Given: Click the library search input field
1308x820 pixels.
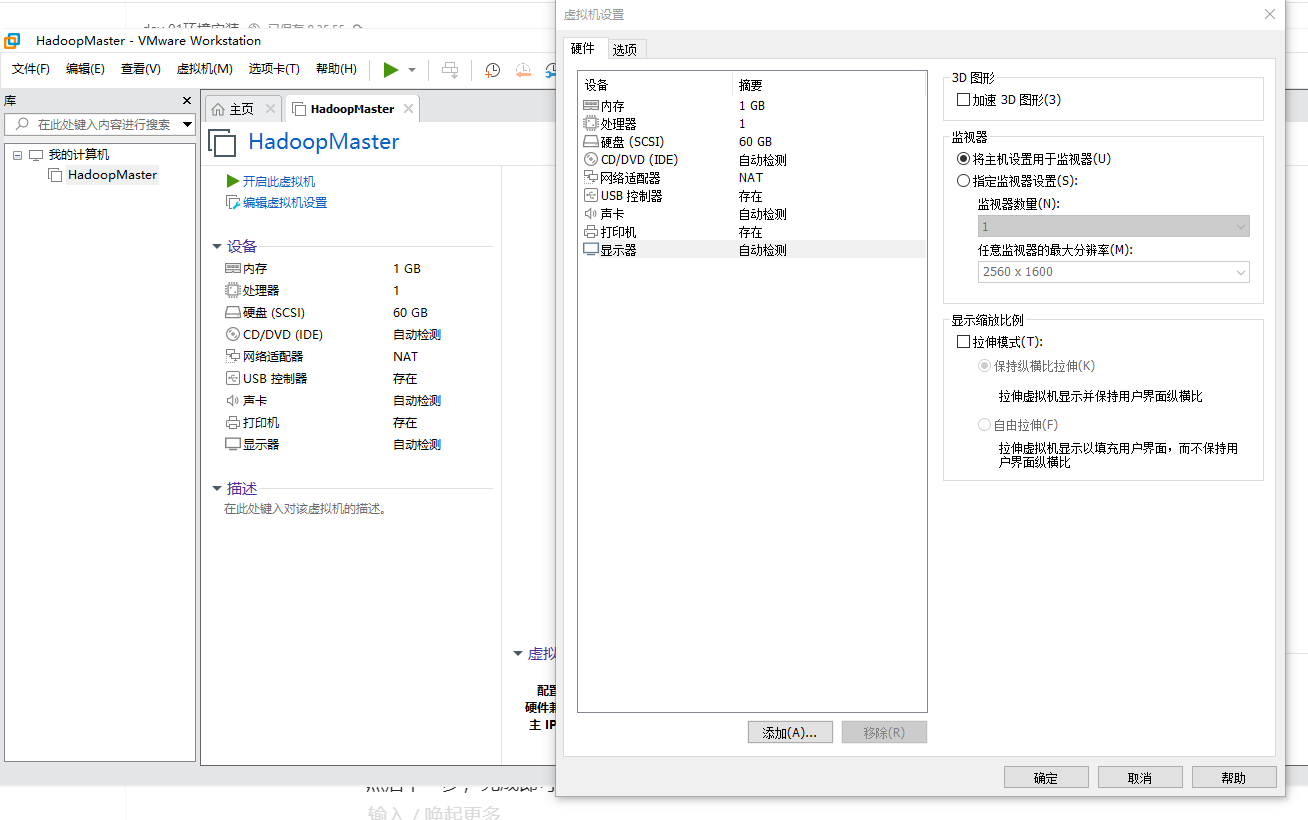Looking at the screenshot, I should 102,125.
